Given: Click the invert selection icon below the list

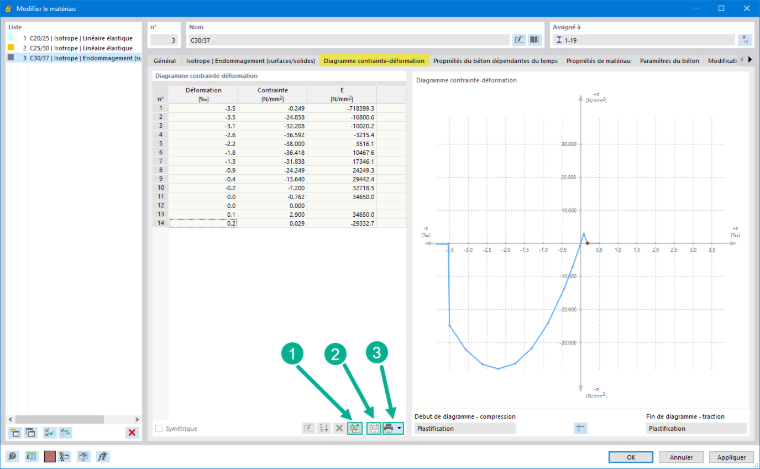Looking at the screenshot, I should 65,433.
